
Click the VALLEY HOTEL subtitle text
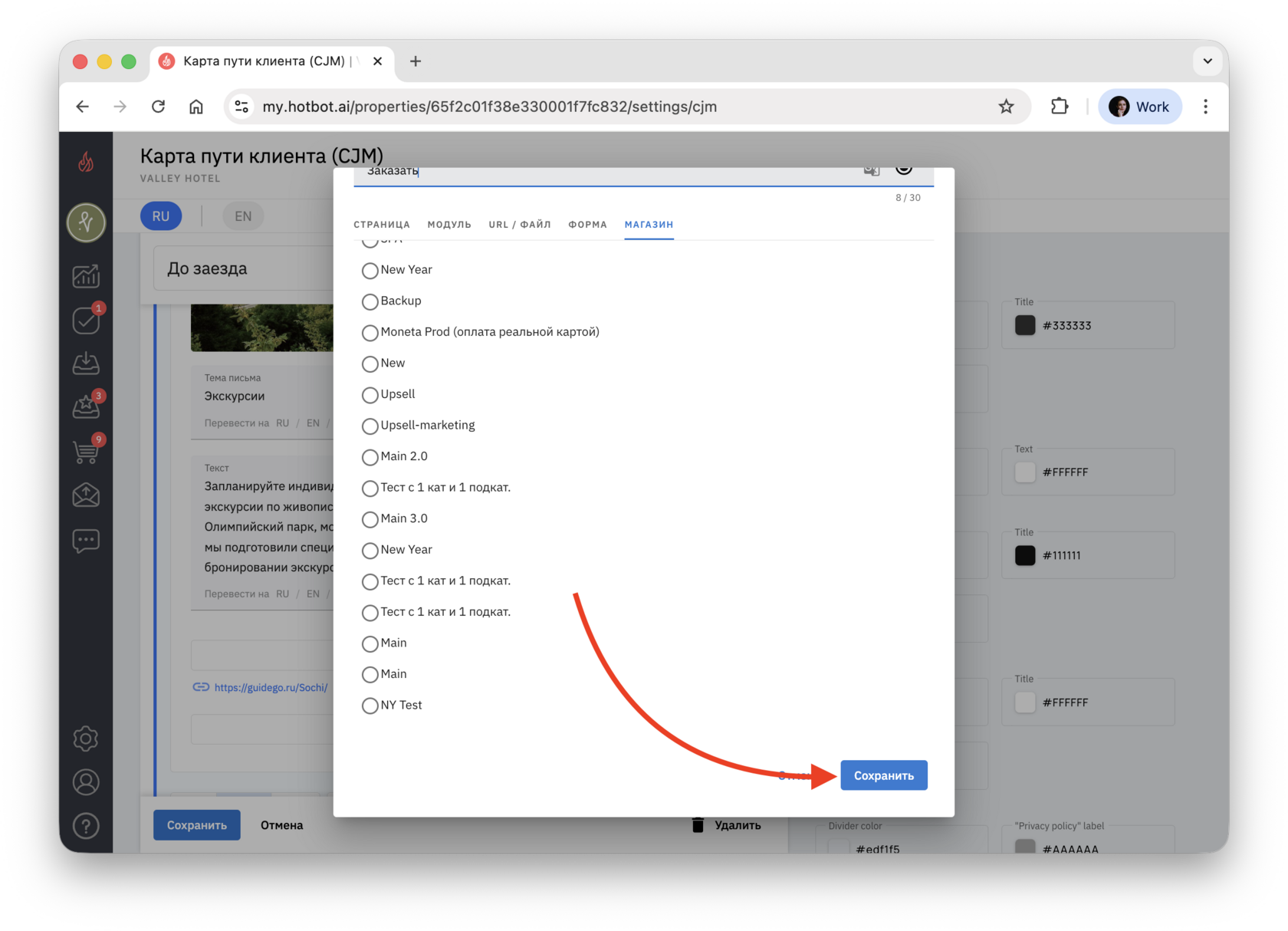pos(180,179)
